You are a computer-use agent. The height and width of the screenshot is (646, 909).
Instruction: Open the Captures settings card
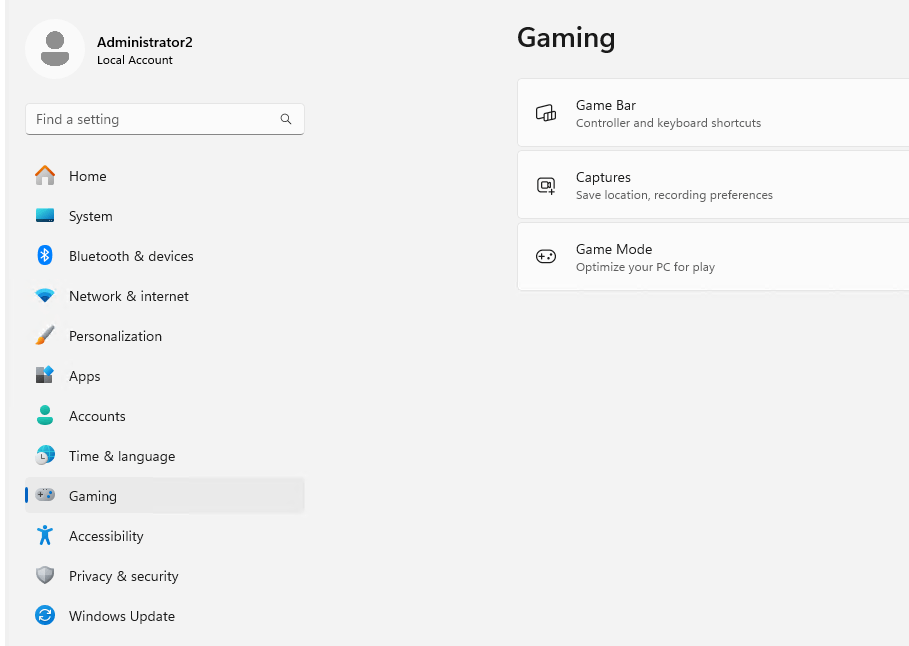click(x=713, y=184)
